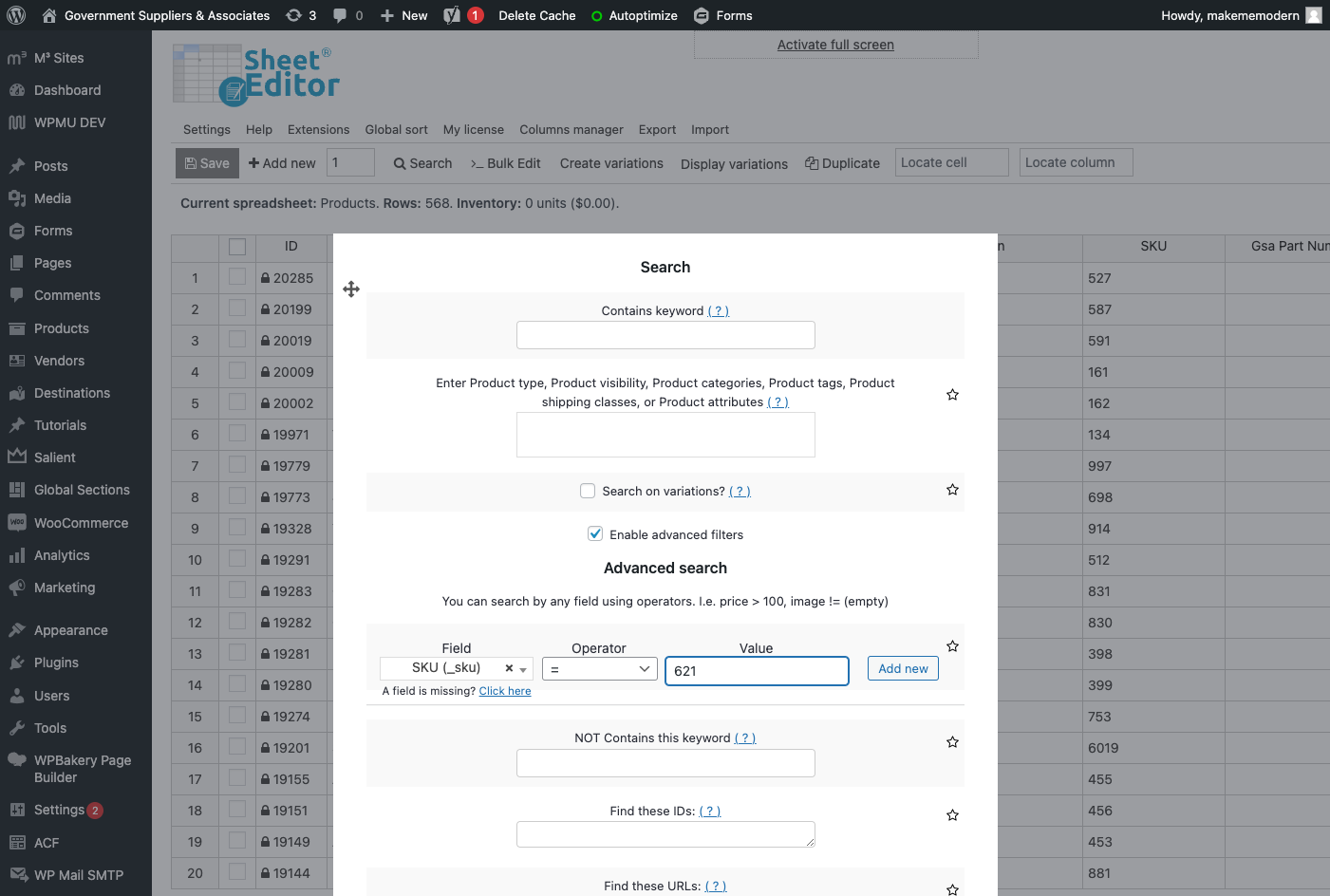Enable Search on variations checkbox
Viewport: 1330px width, 896px height.
588,491
